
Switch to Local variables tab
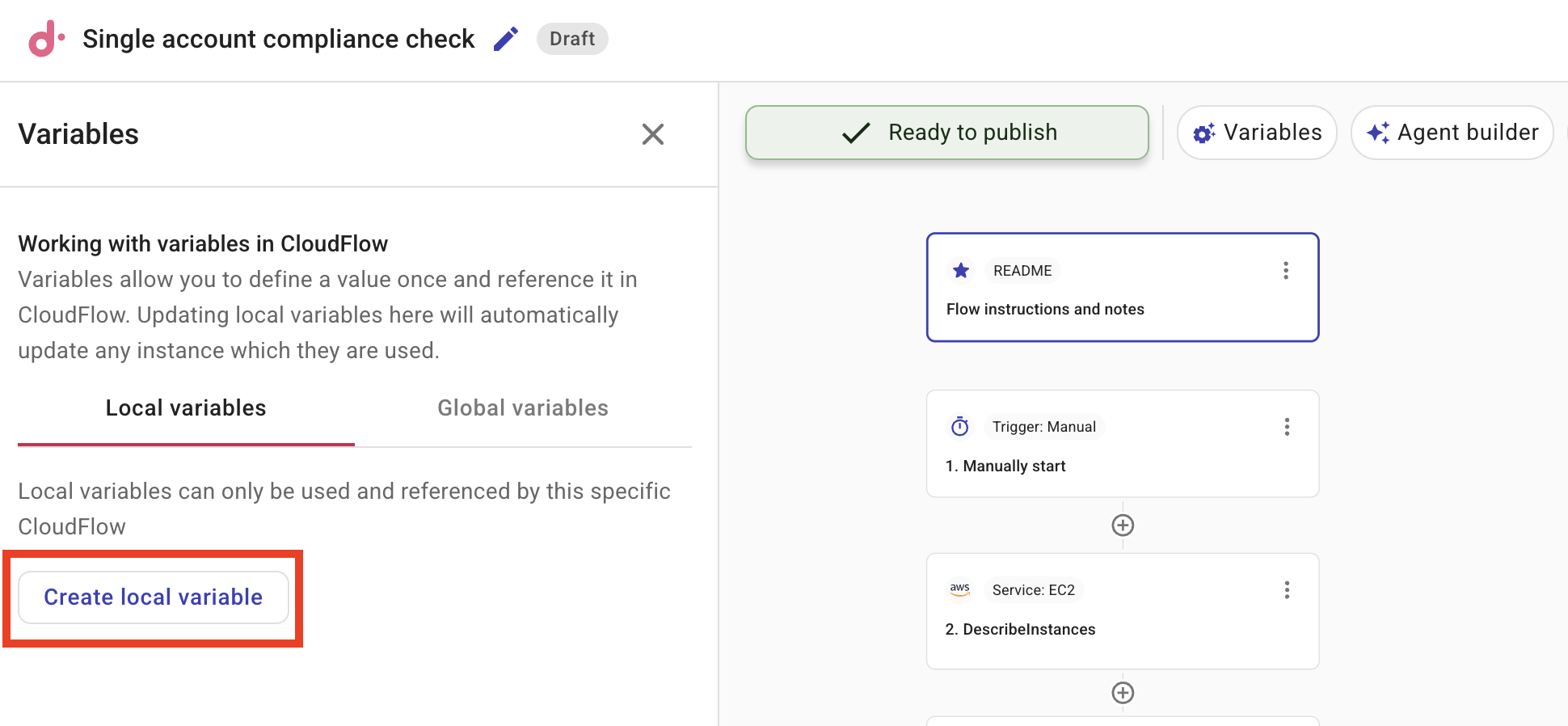186,408
